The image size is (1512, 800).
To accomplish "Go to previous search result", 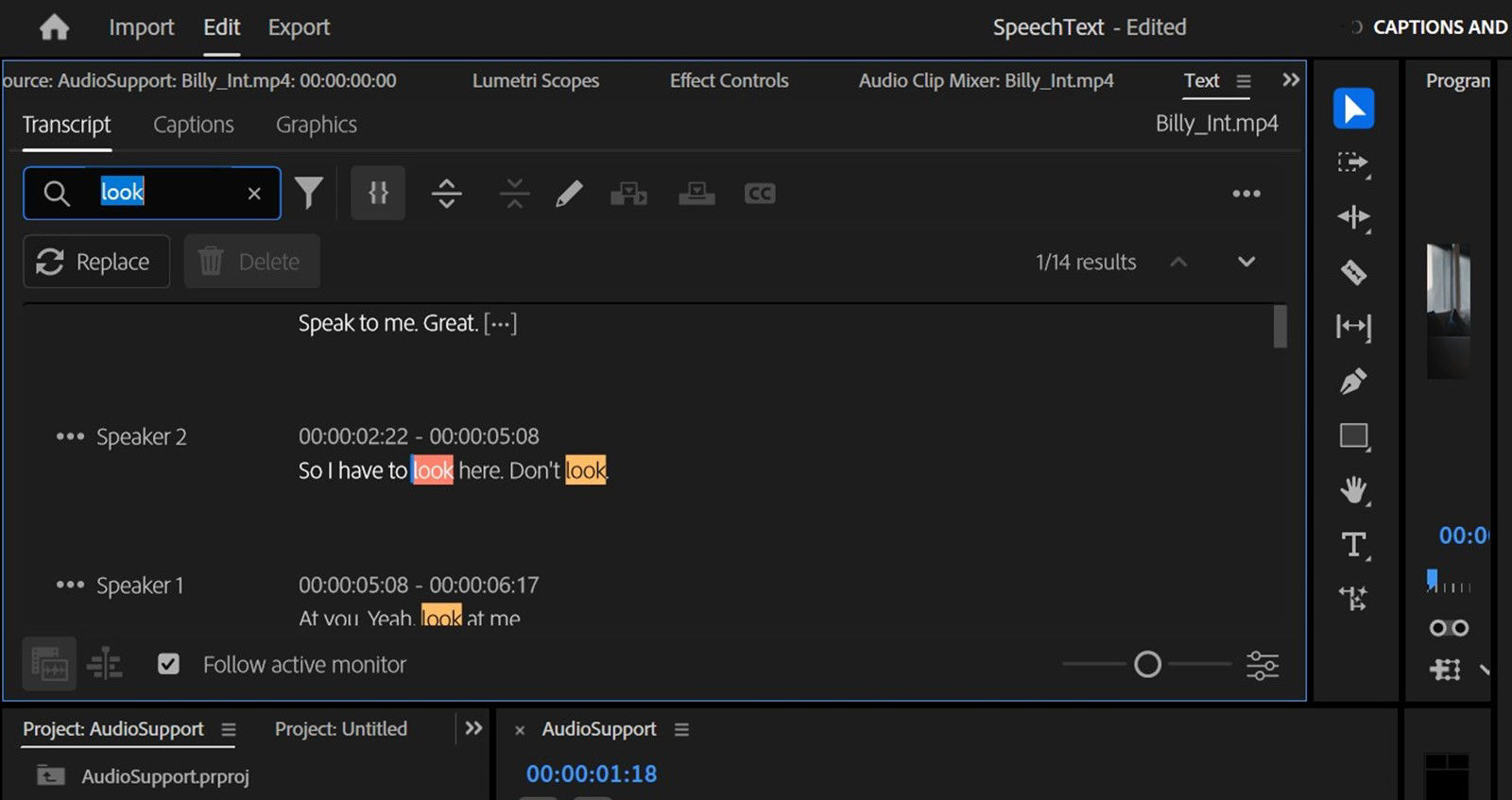I will [1178, 262].
